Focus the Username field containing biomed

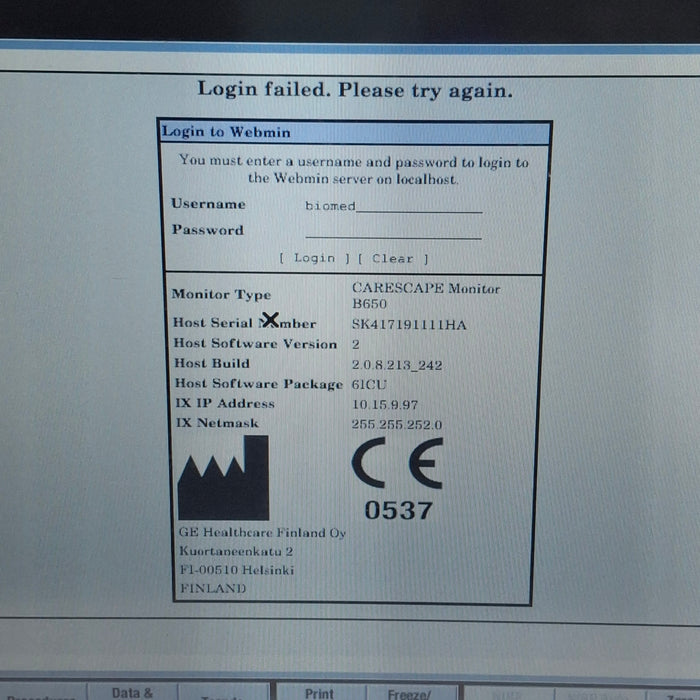[393, 205]
